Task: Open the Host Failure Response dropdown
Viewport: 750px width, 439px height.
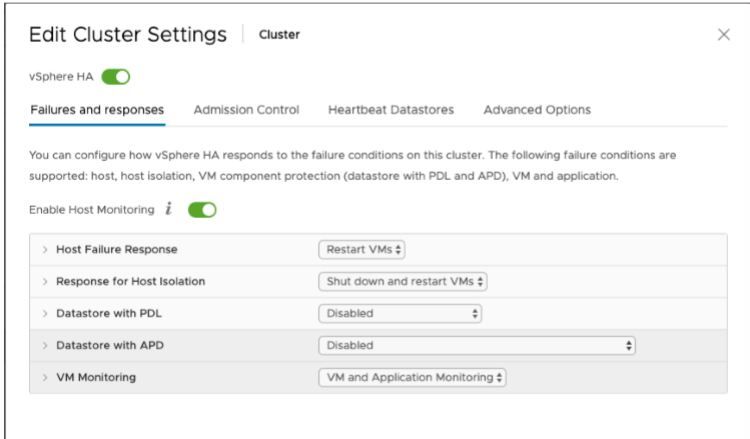Action: 361,249
